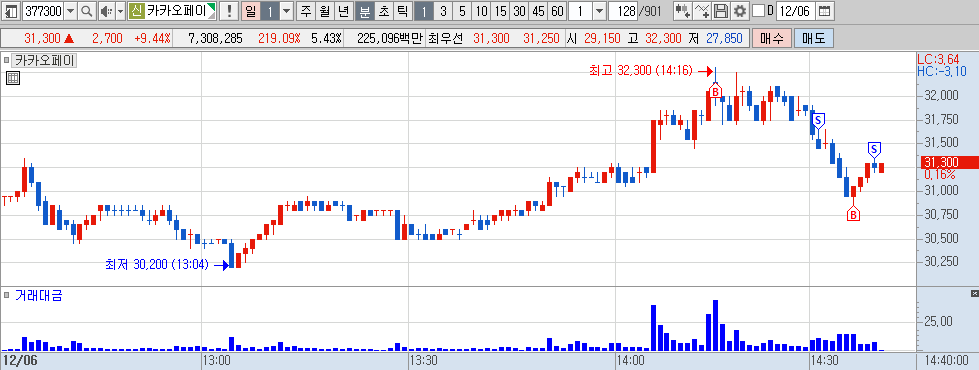Click the red B marker at high price
The width and height of the screenshot is (979, 370).
pyautogui.click(x=716, y=92)
